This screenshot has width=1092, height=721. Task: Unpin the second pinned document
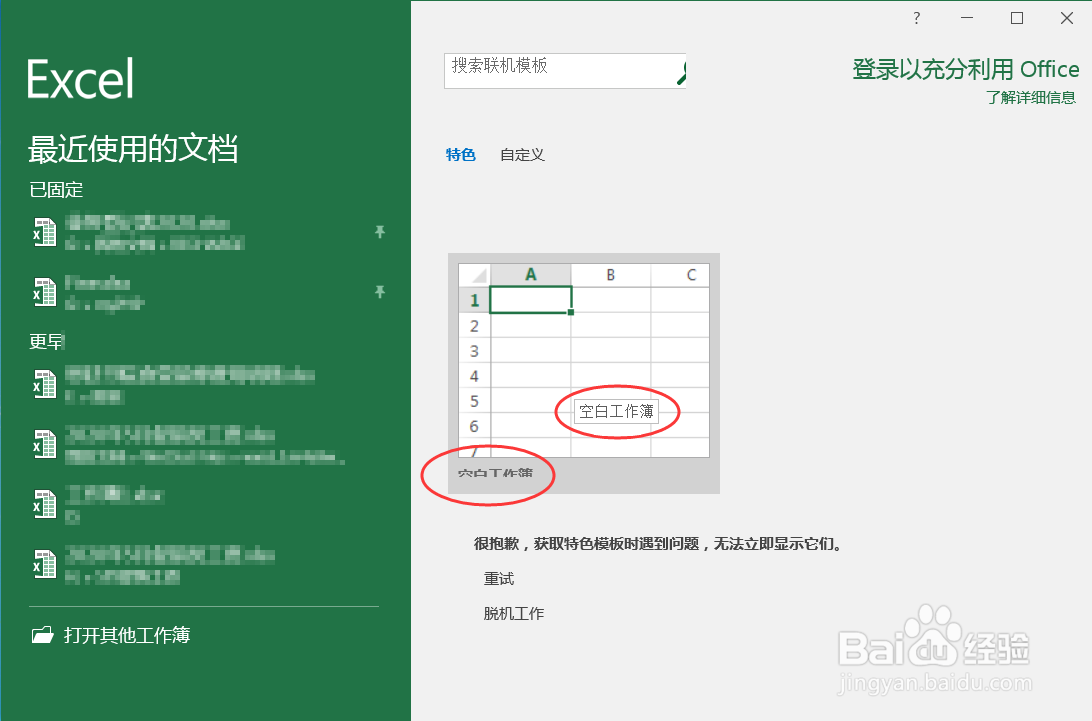click(x=380, y=292)
